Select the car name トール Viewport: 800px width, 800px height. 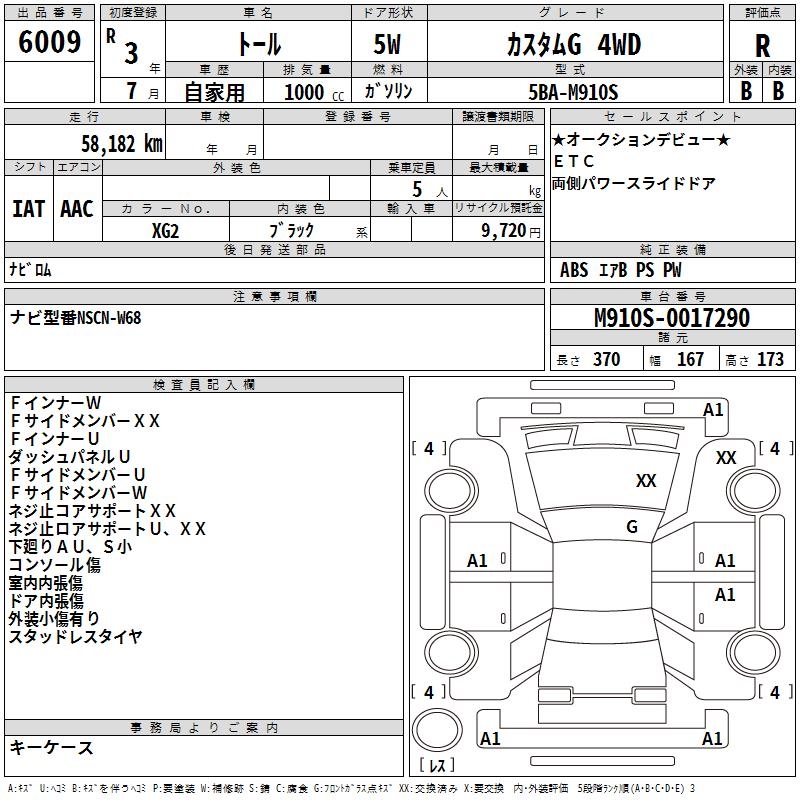(259, 44)
